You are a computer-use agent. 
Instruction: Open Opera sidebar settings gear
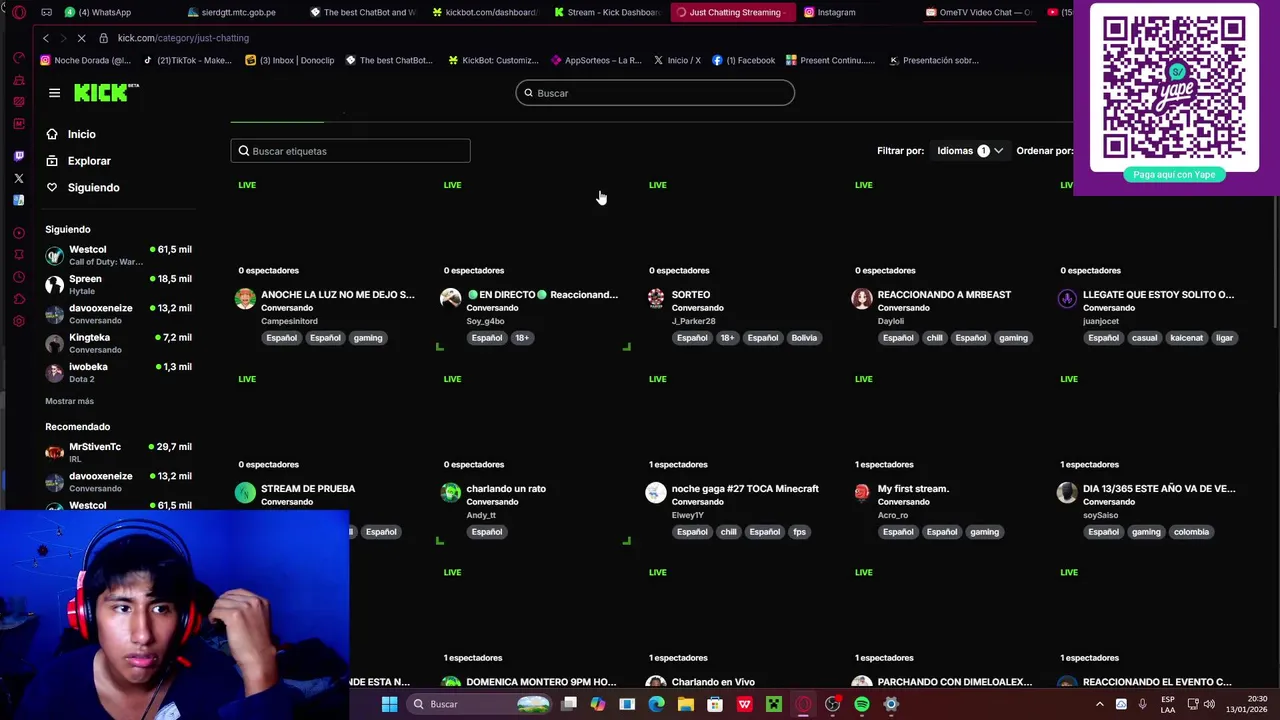point(18,321)
